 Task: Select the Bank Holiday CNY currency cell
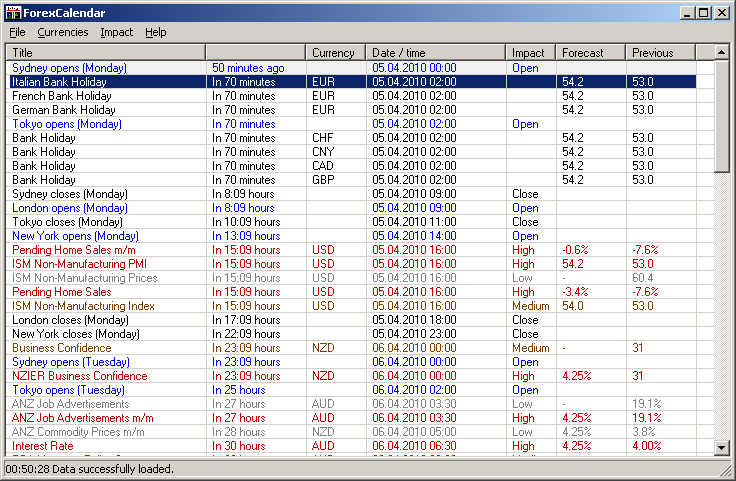point(336,152)
